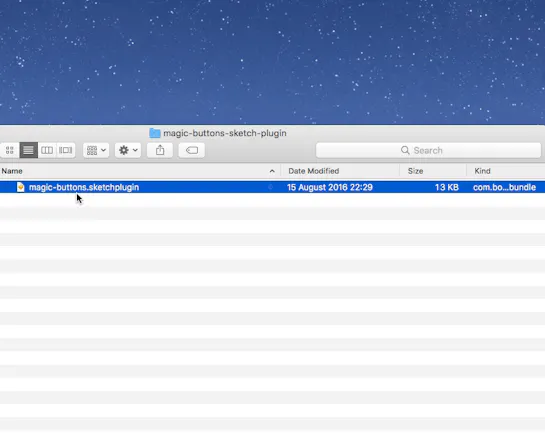The image size is (545, 440).
Task: Click the Edit Tags button
Action: [192, 150]
